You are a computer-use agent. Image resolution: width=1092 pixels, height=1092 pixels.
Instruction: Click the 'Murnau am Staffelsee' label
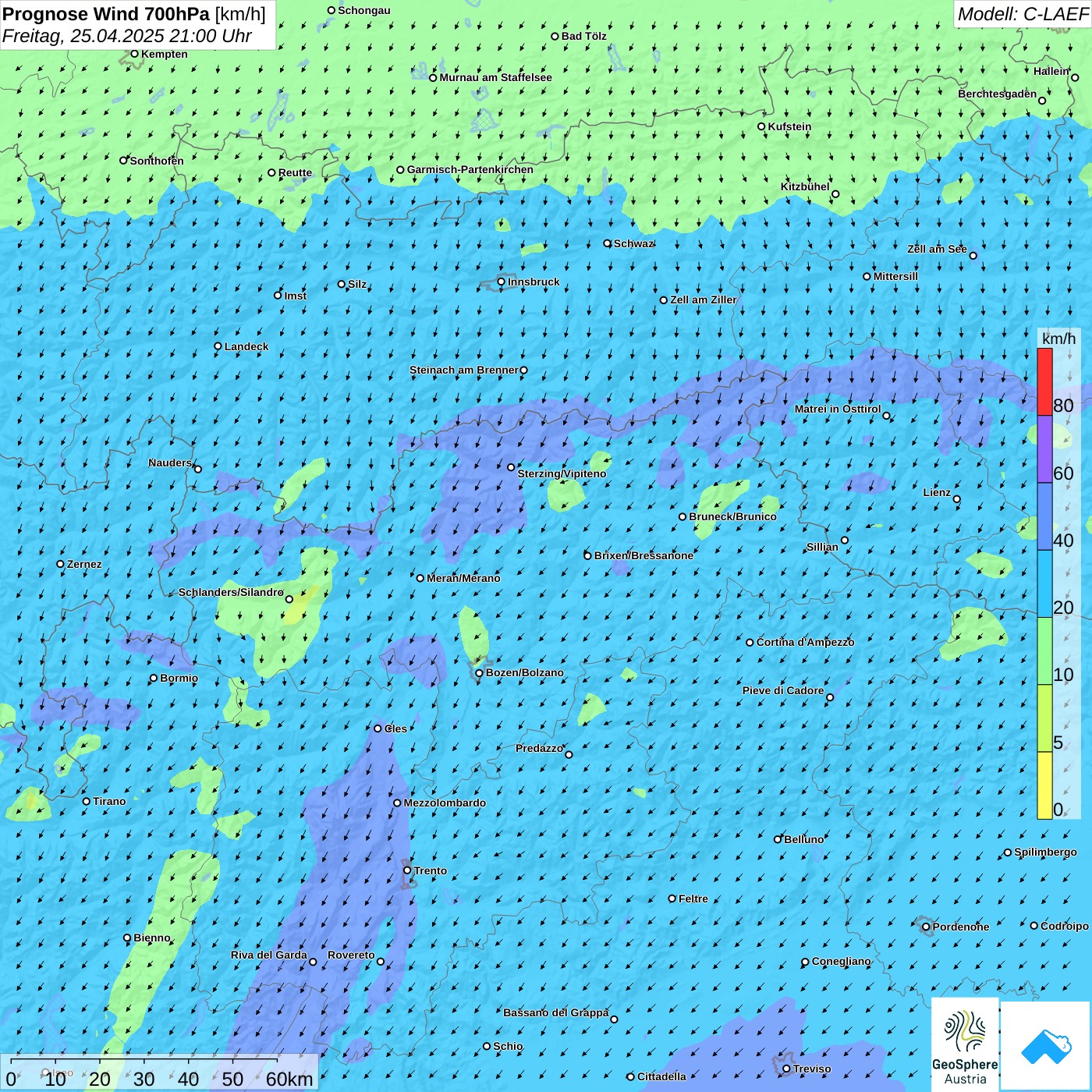point(495,77)
